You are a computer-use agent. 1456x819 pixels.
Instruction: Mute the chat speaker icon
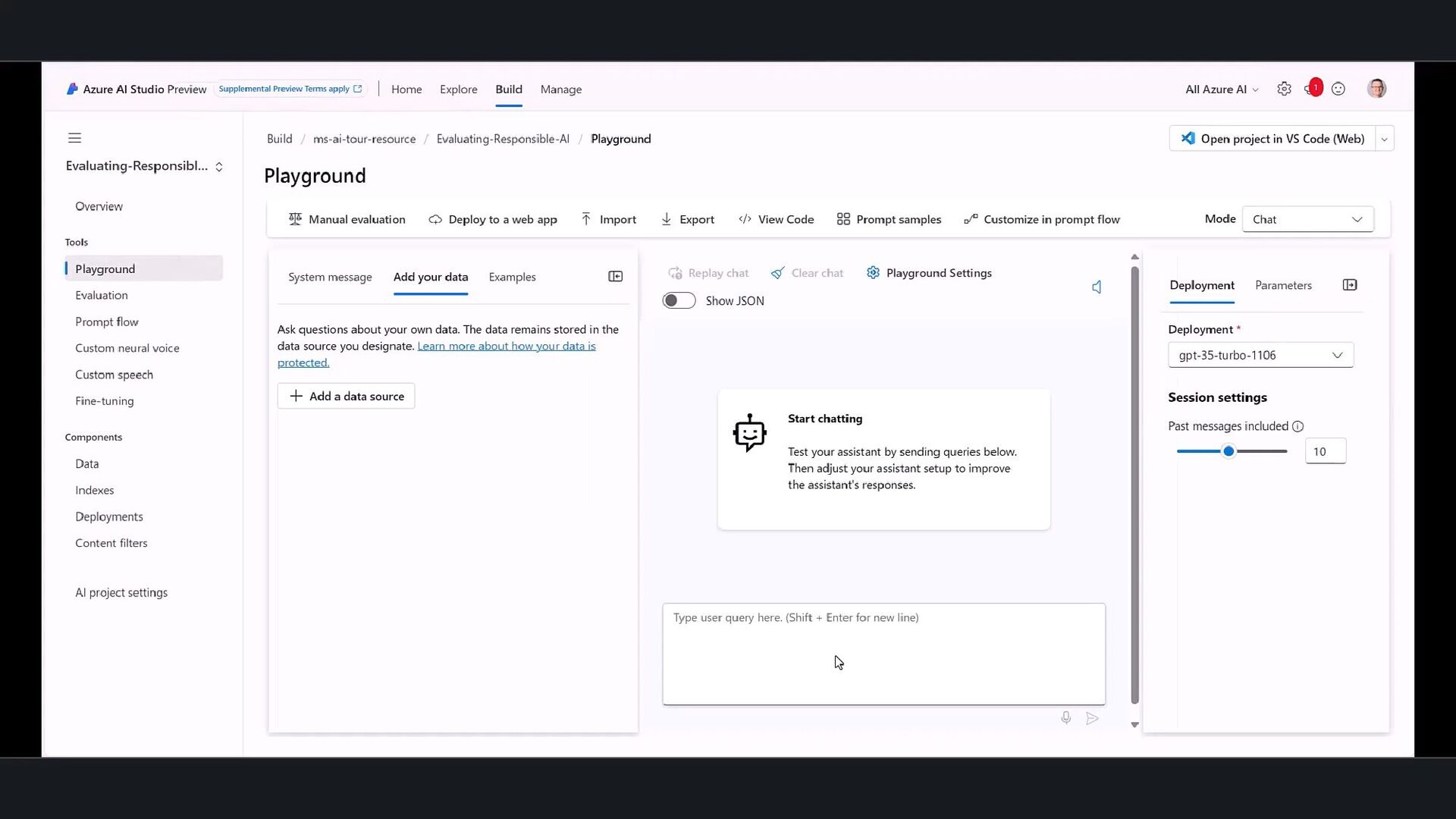pos(1097,287)
